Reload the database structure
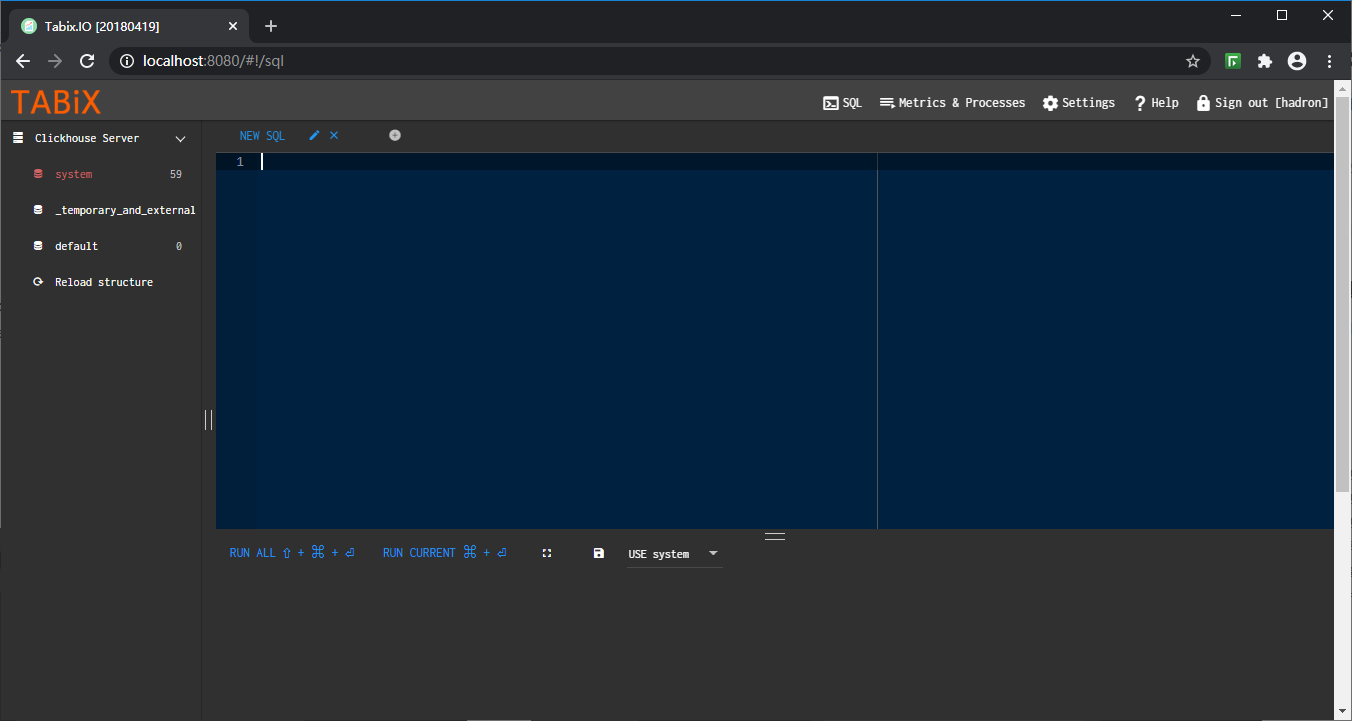1352x721 pixels. point(103,281)
